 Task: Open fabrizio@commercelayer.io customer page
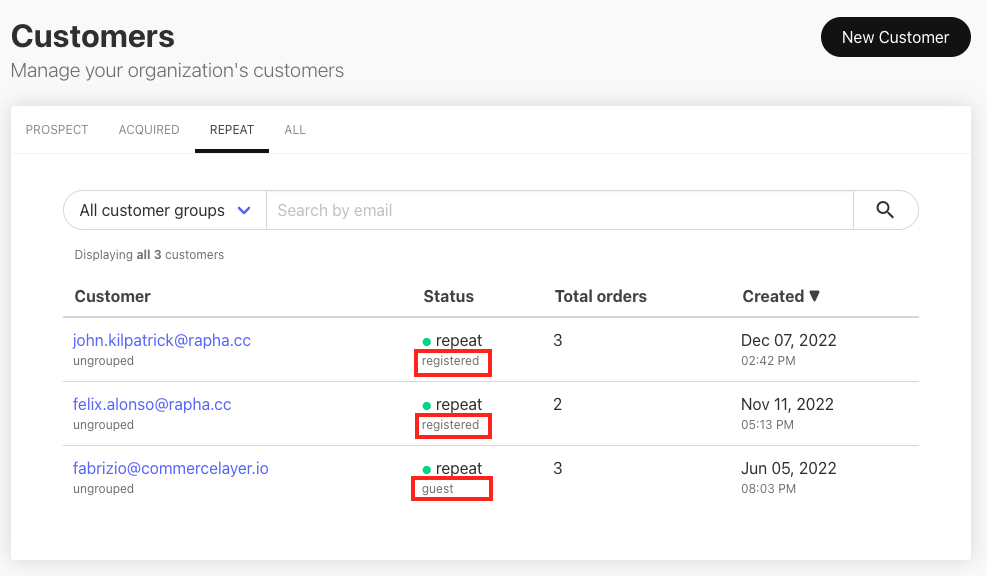(x=171, y=468)
